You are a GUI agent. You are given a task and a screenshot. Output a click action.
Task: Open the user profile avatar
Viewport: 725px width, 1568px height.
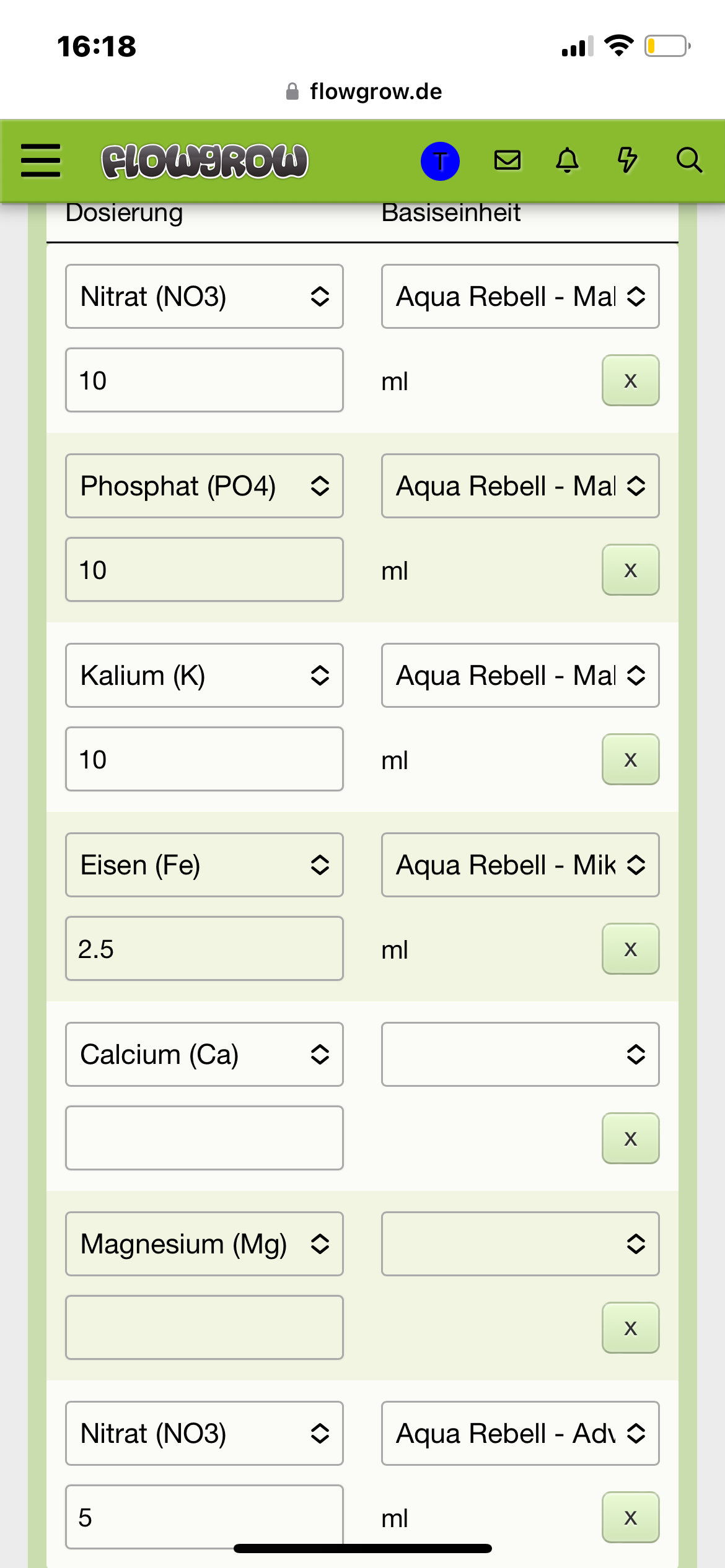click(440, 161)
